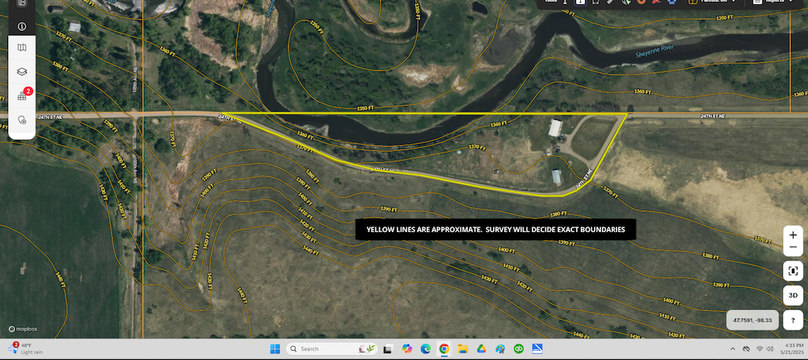Click the info icon in left sidebar
Screen dimensions: 808x360
tap(22, 26)
